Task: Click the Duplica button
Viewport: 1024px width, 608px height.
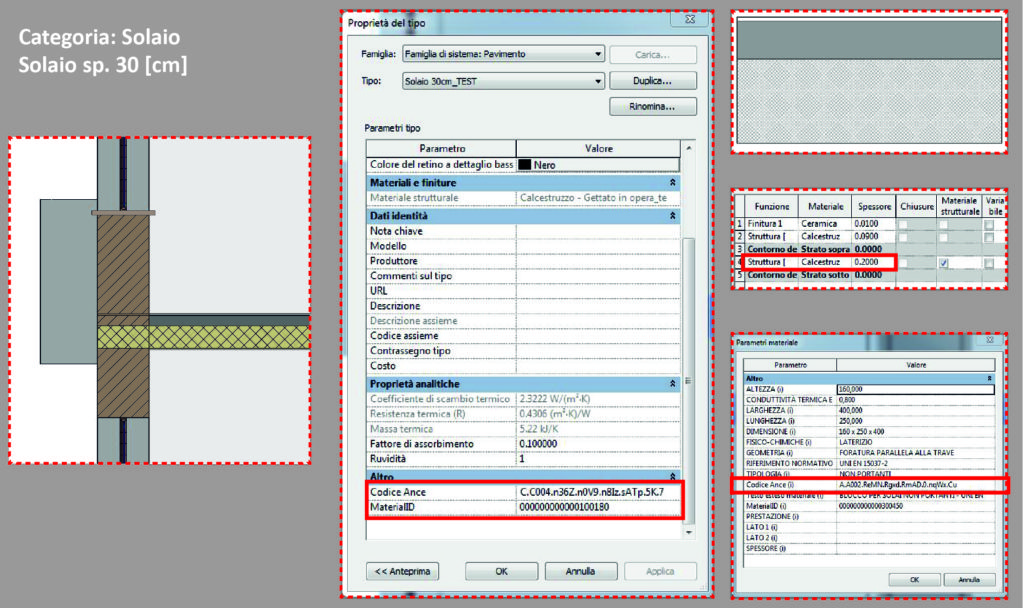Action: 652,80
